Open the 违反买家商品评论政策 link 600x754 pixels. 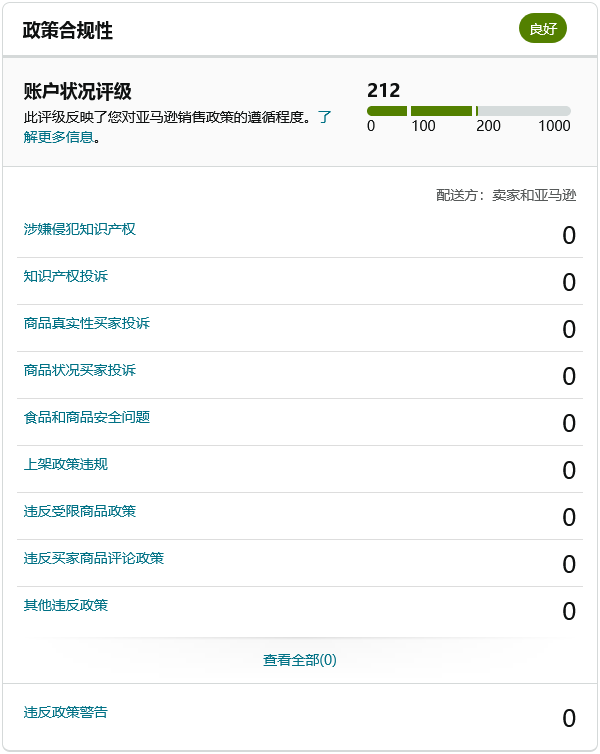coord(94,558)
